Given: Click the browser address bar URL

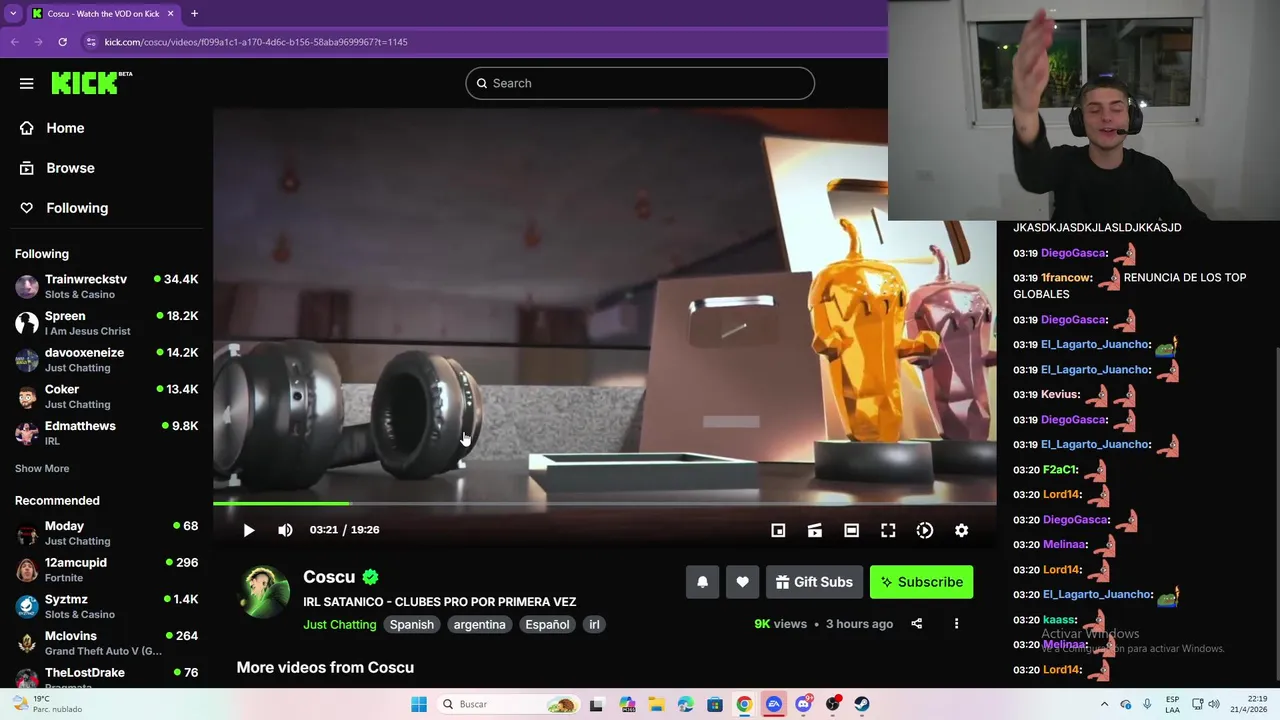Looking at the screenshot, I should [256, 42].
